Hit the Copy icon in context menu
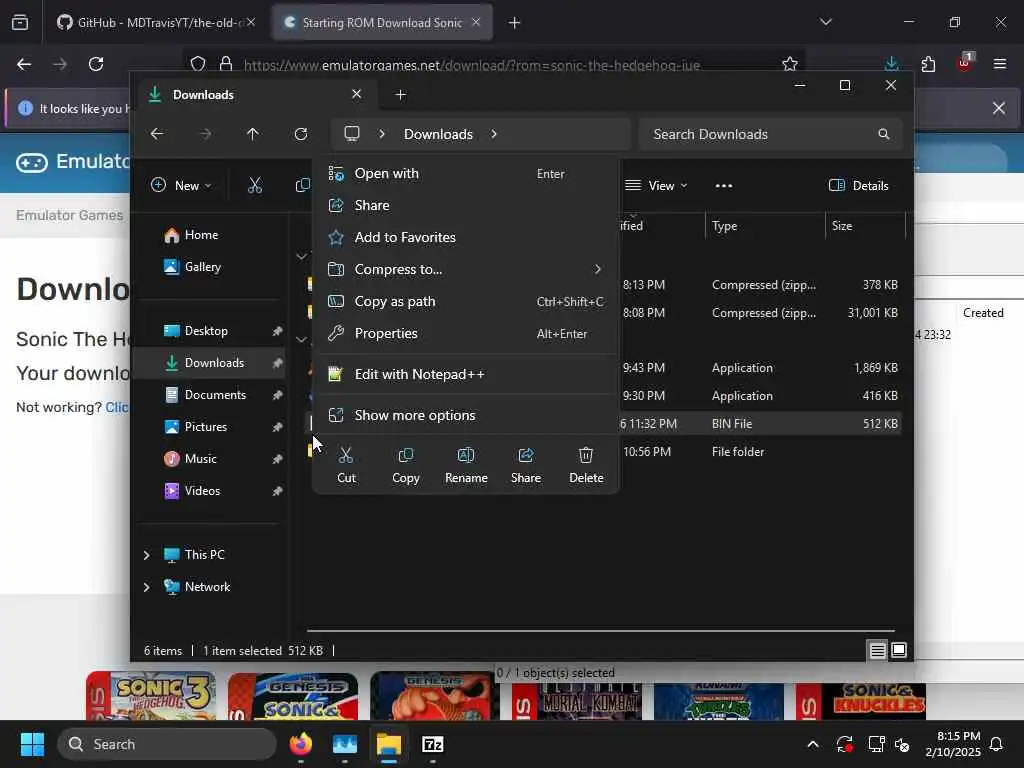 pos(406,465)
